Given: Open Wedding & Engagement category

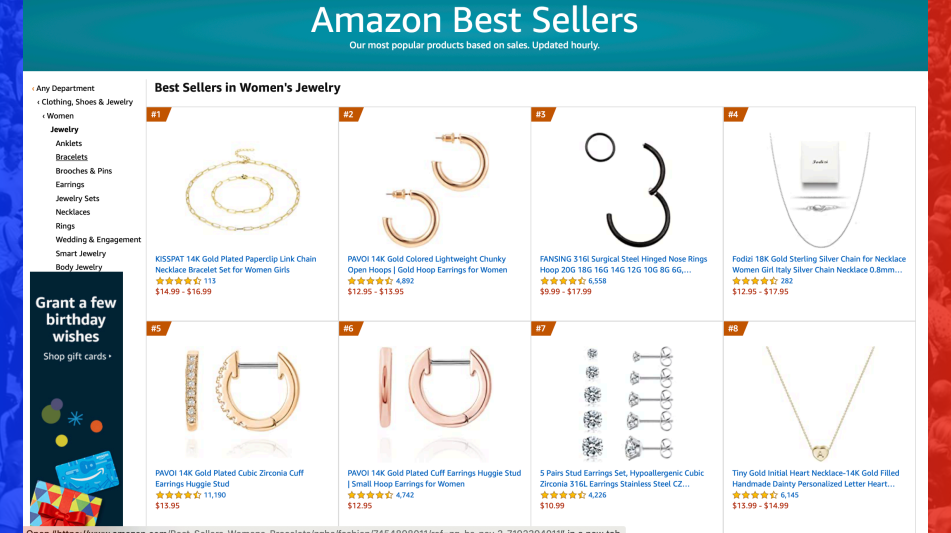Looking at the screenshot, I should click(x=98, y=240).
